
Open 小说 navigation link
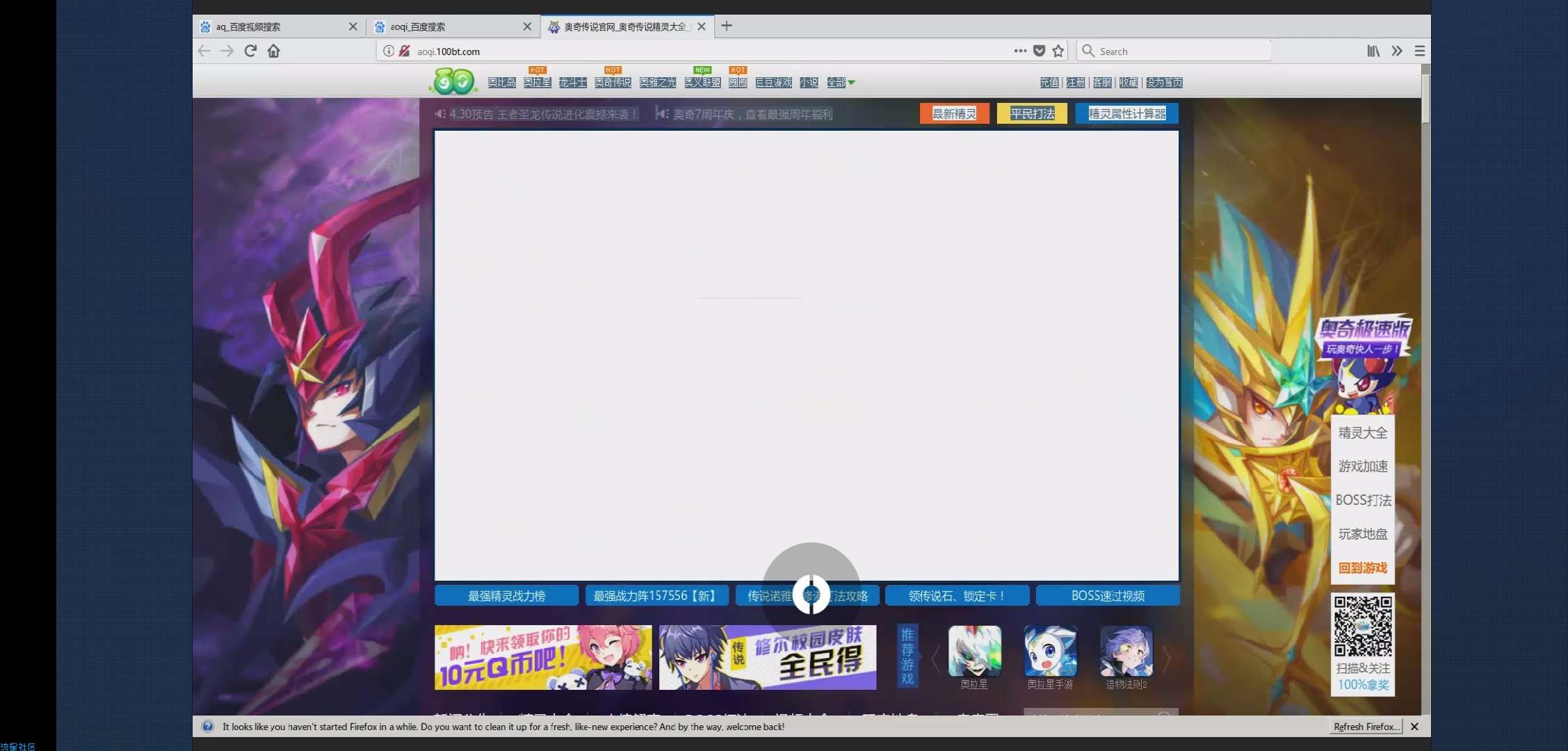point(809,83)
